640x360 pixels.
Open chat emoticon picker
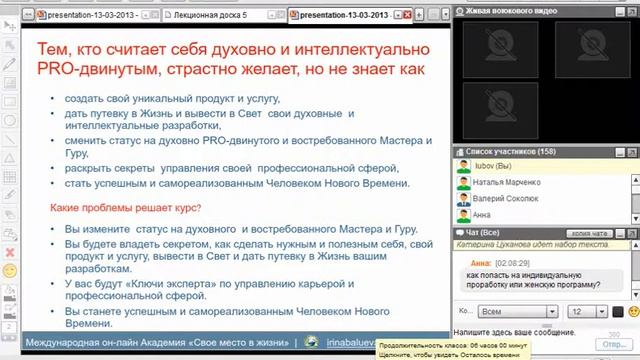click(x=633, y=312)
